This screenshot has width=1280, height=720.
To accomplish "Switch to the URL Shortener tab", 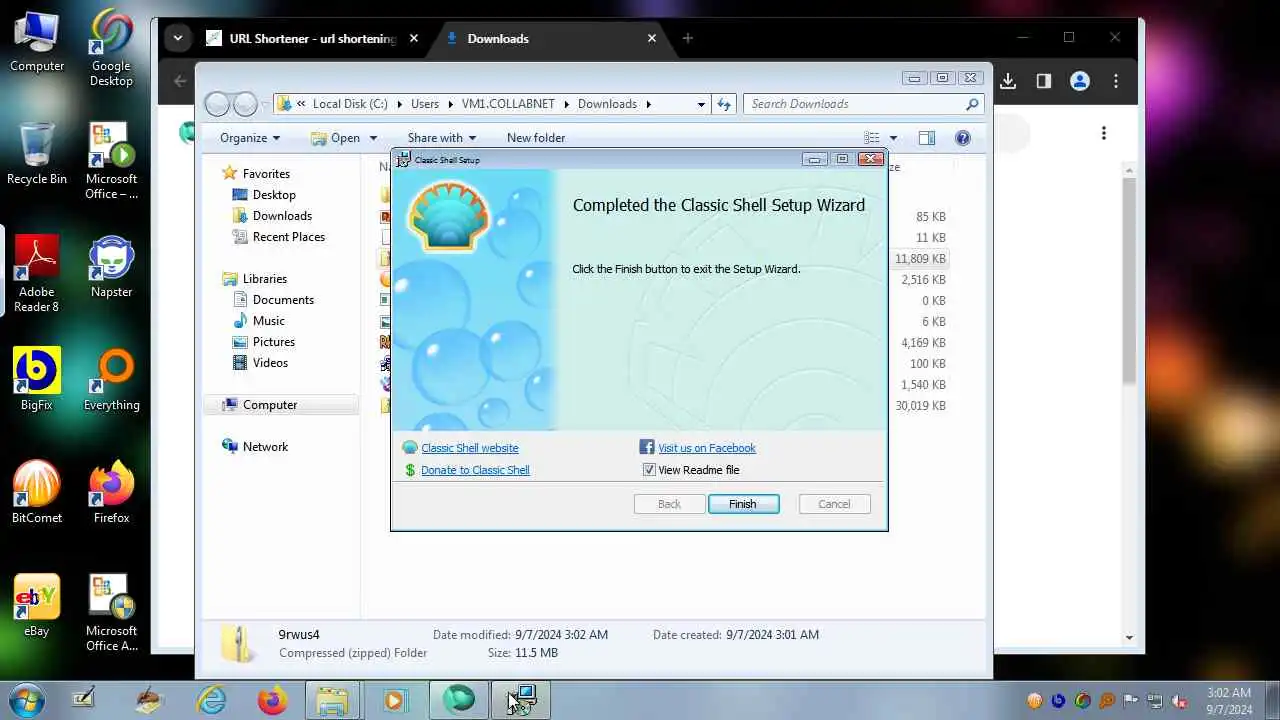I will (x=312, y=38).
